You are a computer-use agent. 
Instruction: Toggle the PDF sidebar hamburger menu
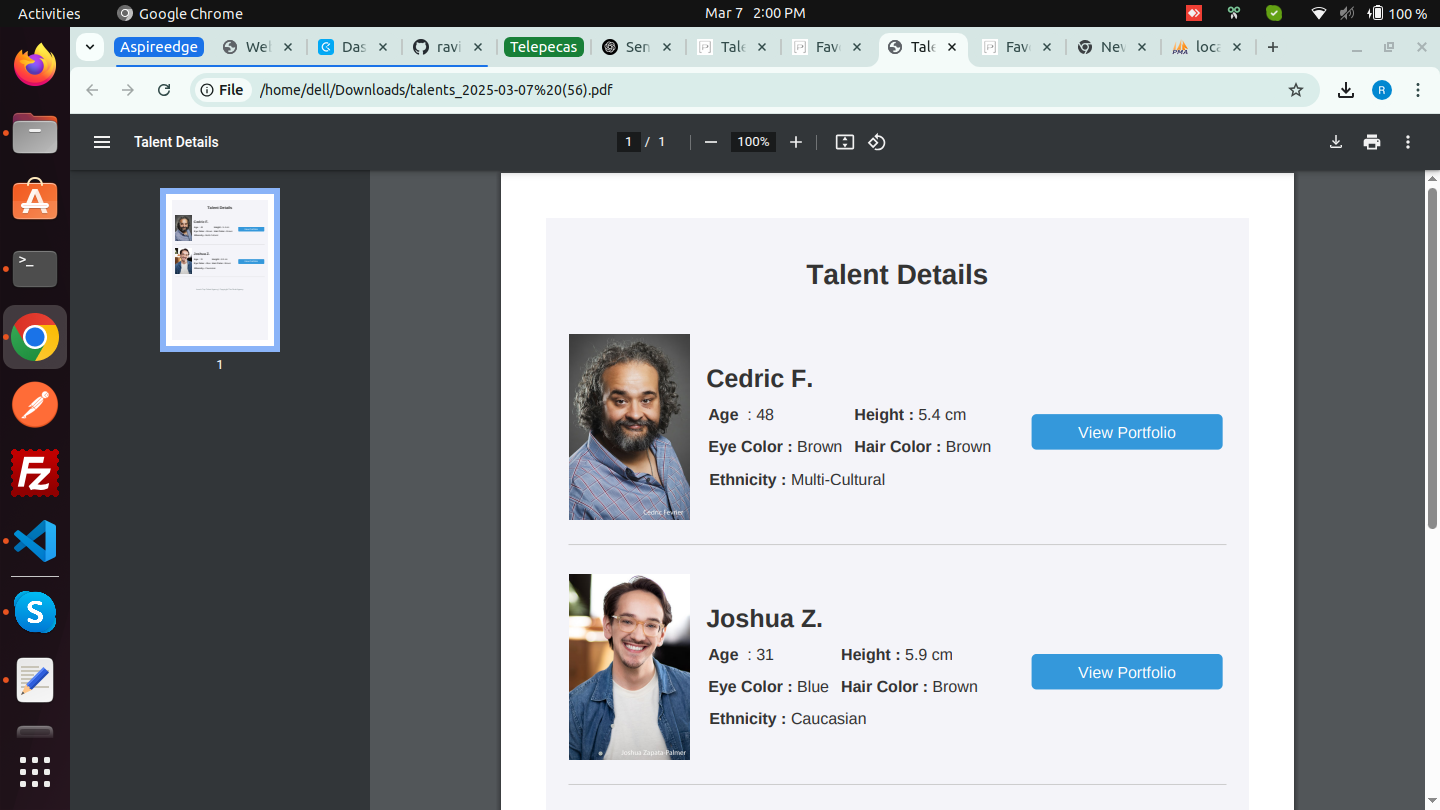click(102, 142)
